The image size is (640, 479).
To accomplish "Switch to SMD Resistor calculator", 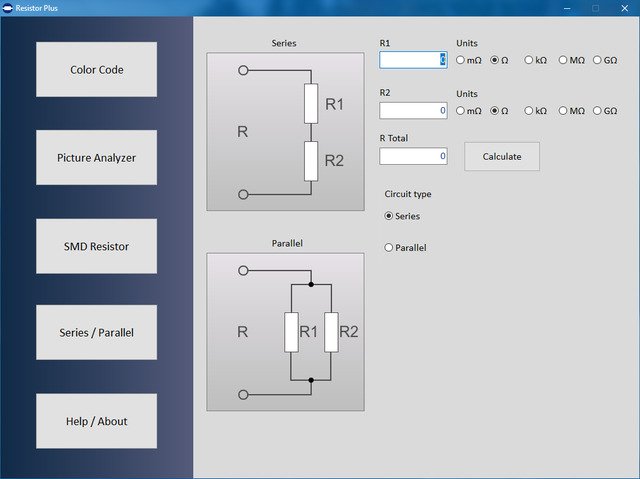I will click(96, 246).
